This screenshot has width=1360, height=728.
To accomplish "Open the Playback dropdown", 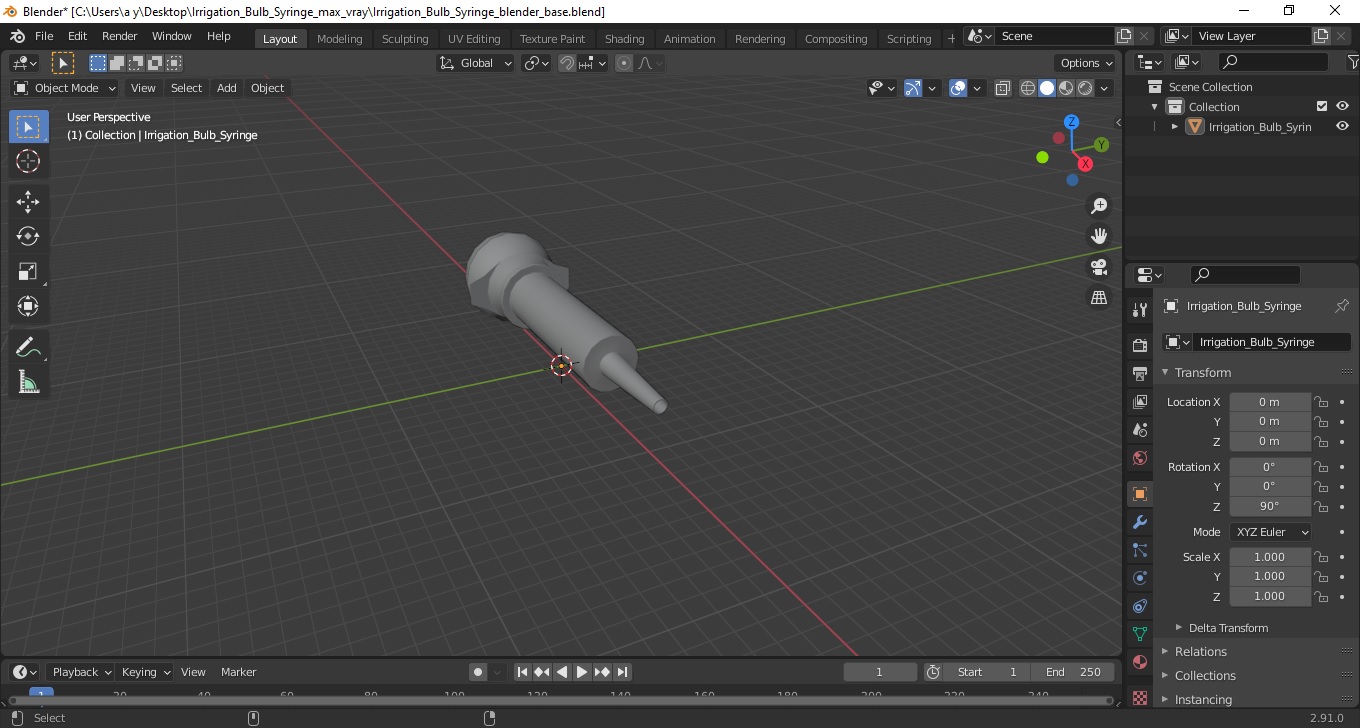I will [x=80, y=672].
